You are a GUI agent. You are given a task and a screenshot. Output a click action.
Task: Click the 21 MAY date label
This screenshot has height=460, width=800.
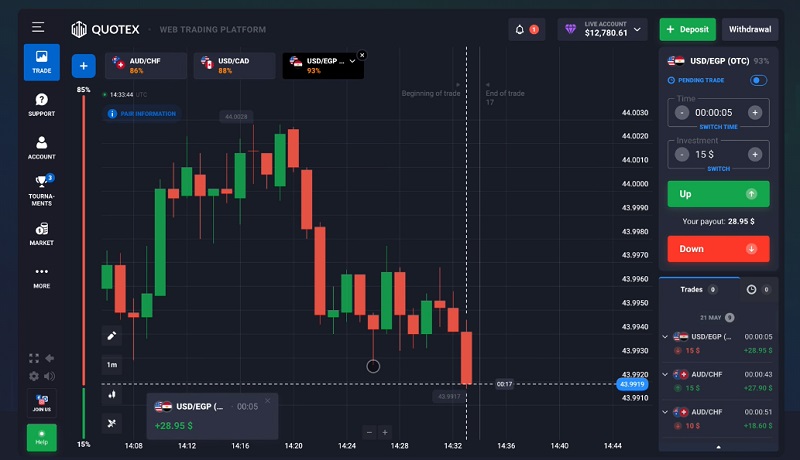710,317
